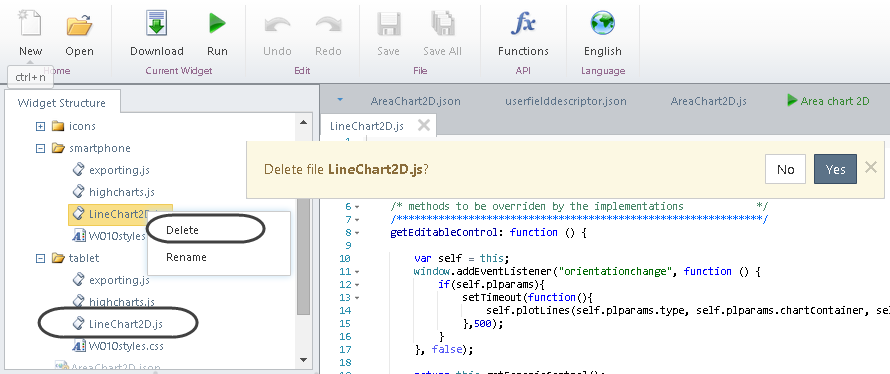Select LineChart2D.js under the tablet folder
This screenshot has width=890, height=374.
coord(126,324)
